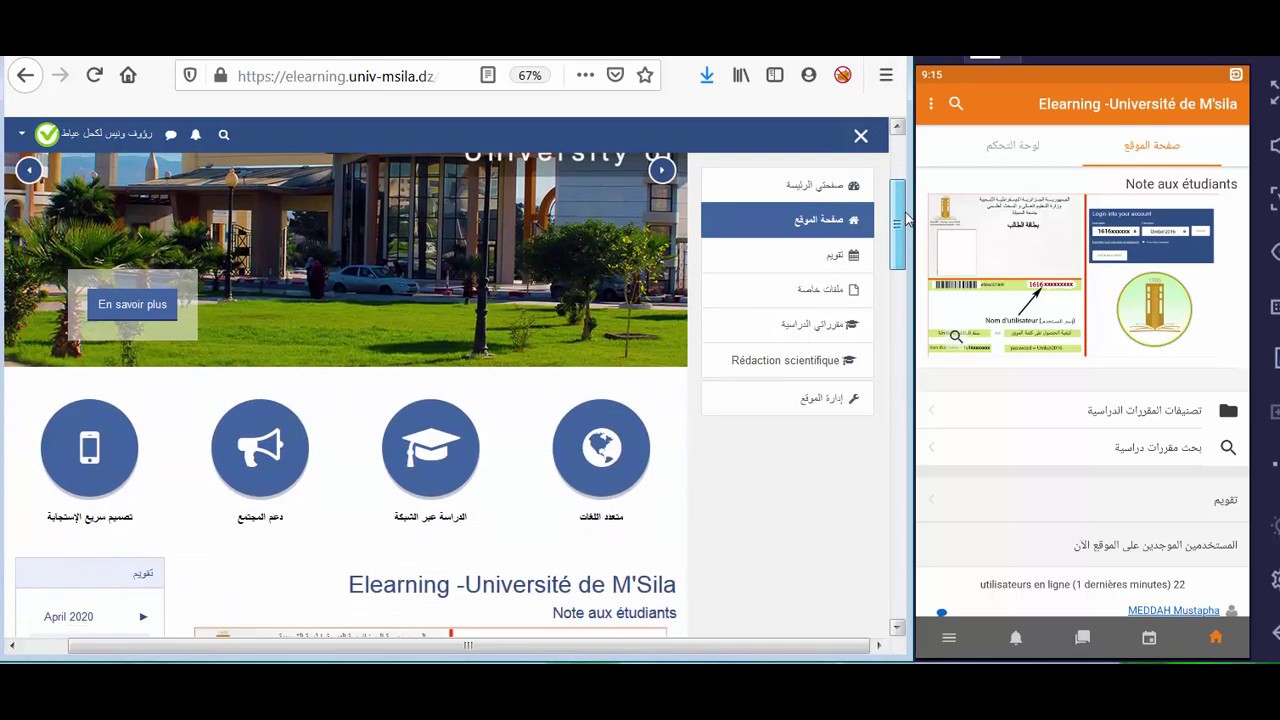Click the blocked-content extension icon
This screenshot has height=720, width=1280.
tap(843, 75)
